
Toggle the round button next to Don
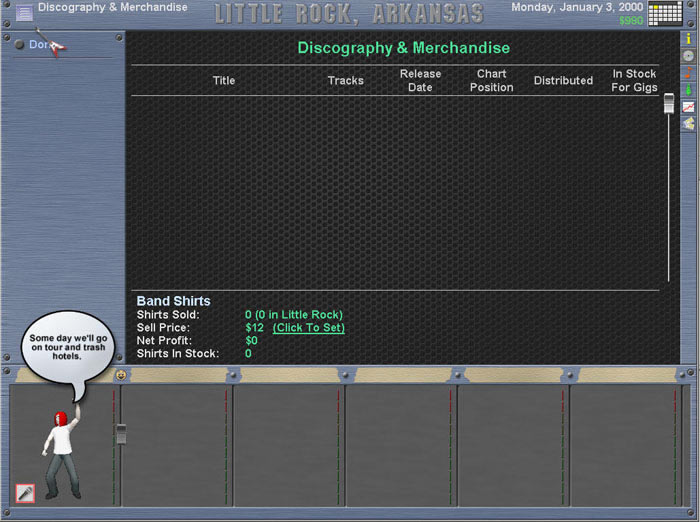coord(19,45)
